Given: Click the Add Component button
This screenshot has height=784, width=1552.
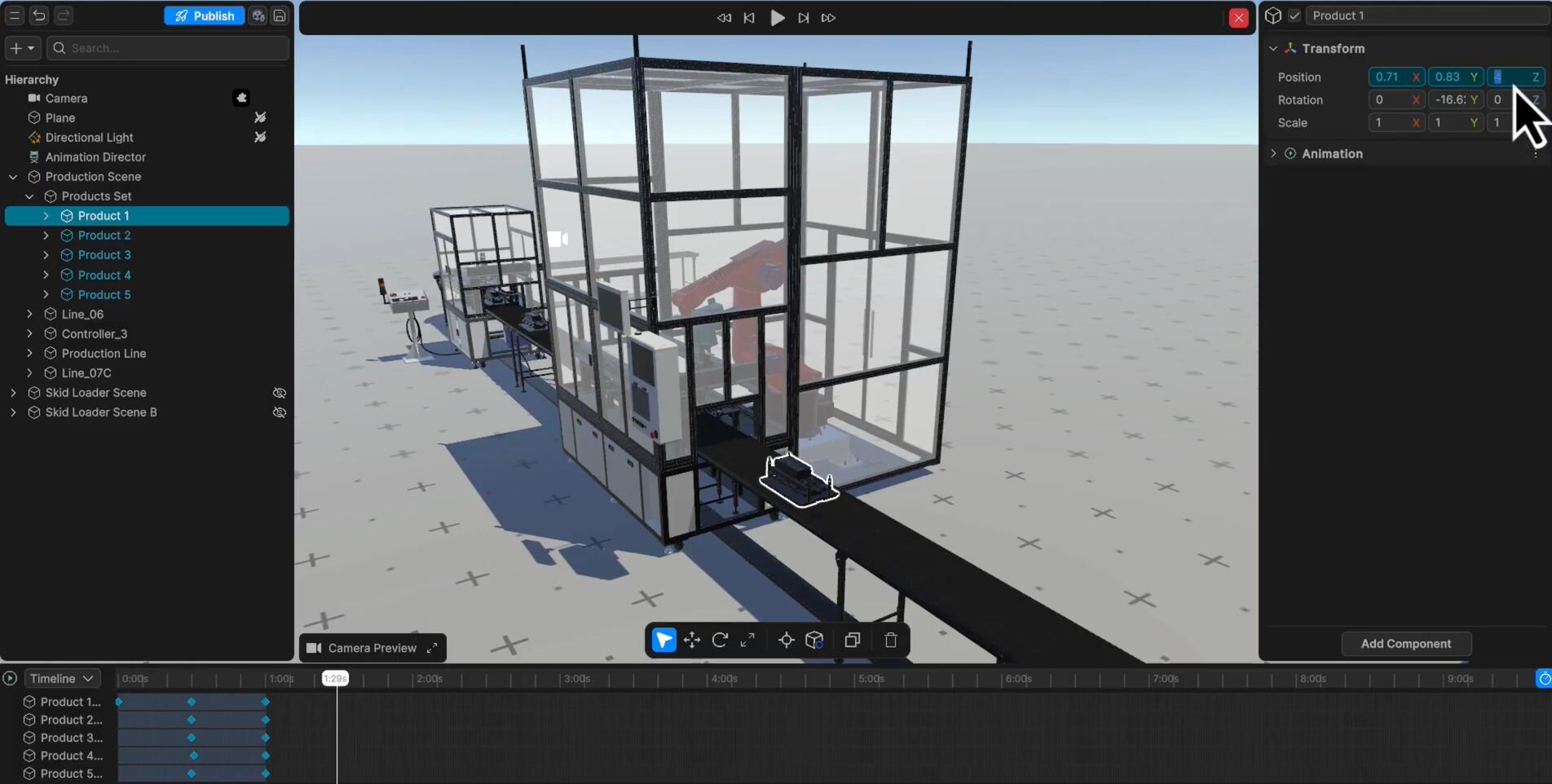Looking at the screenshot, I should [1405, 644].
